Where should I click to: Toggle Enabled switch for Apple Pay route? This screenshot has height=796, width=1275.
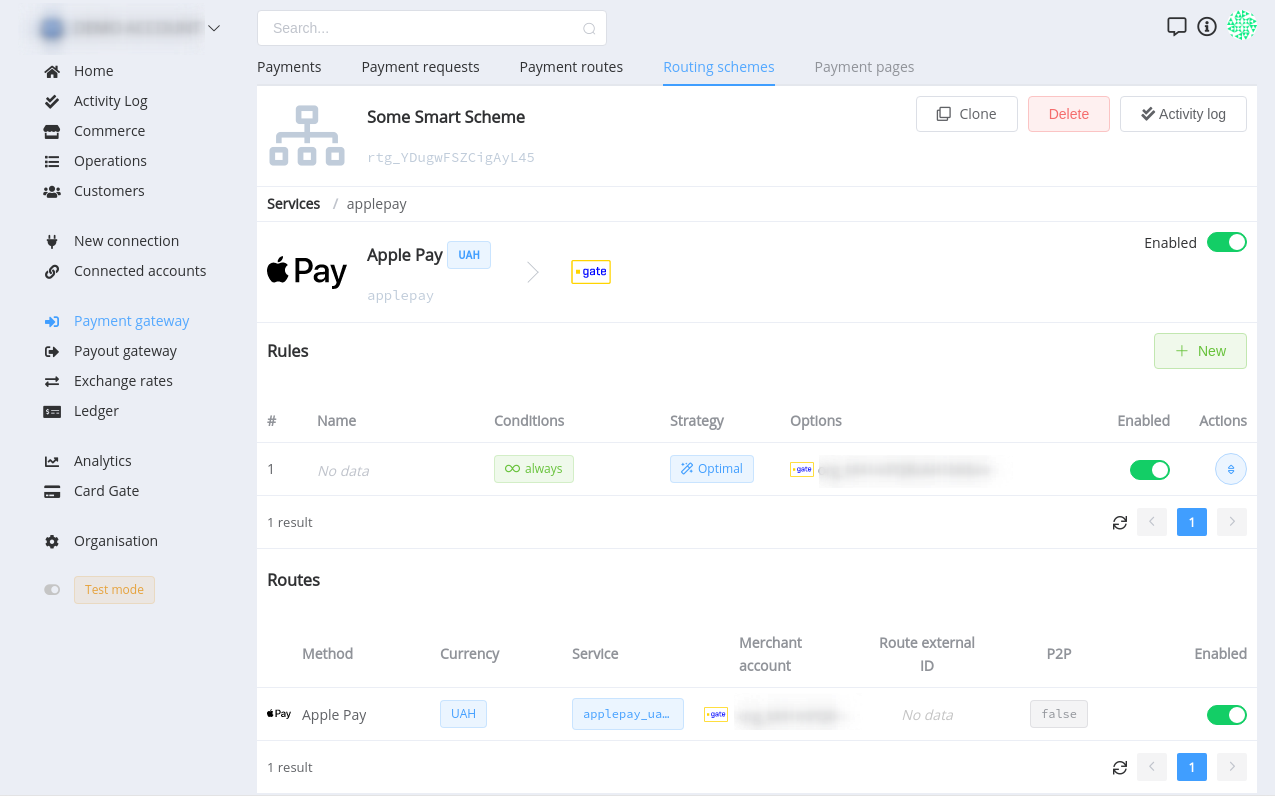click(1227, 714)
